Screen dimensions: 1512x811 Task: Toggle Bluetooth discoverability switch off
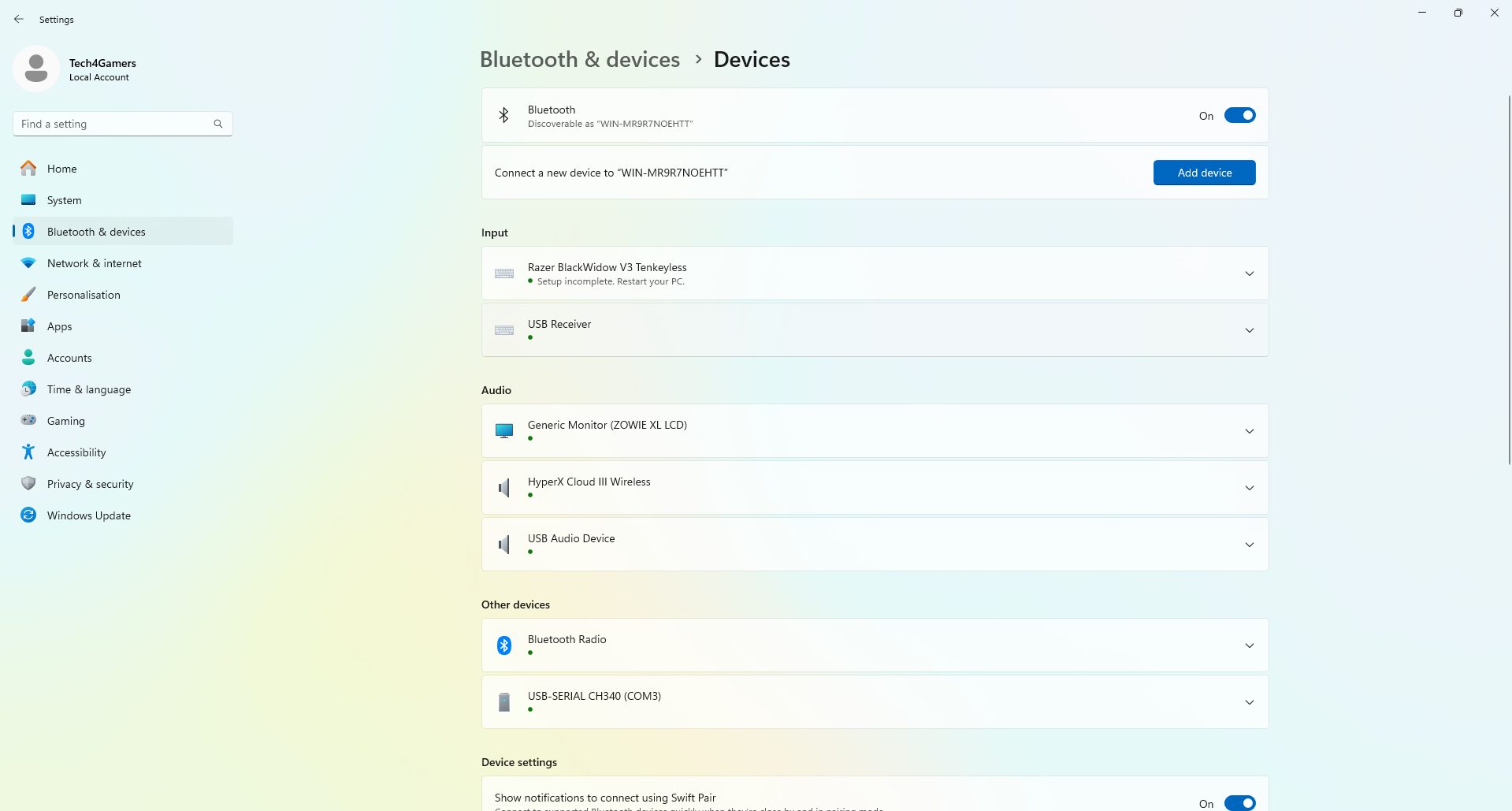coord(1239,115)
